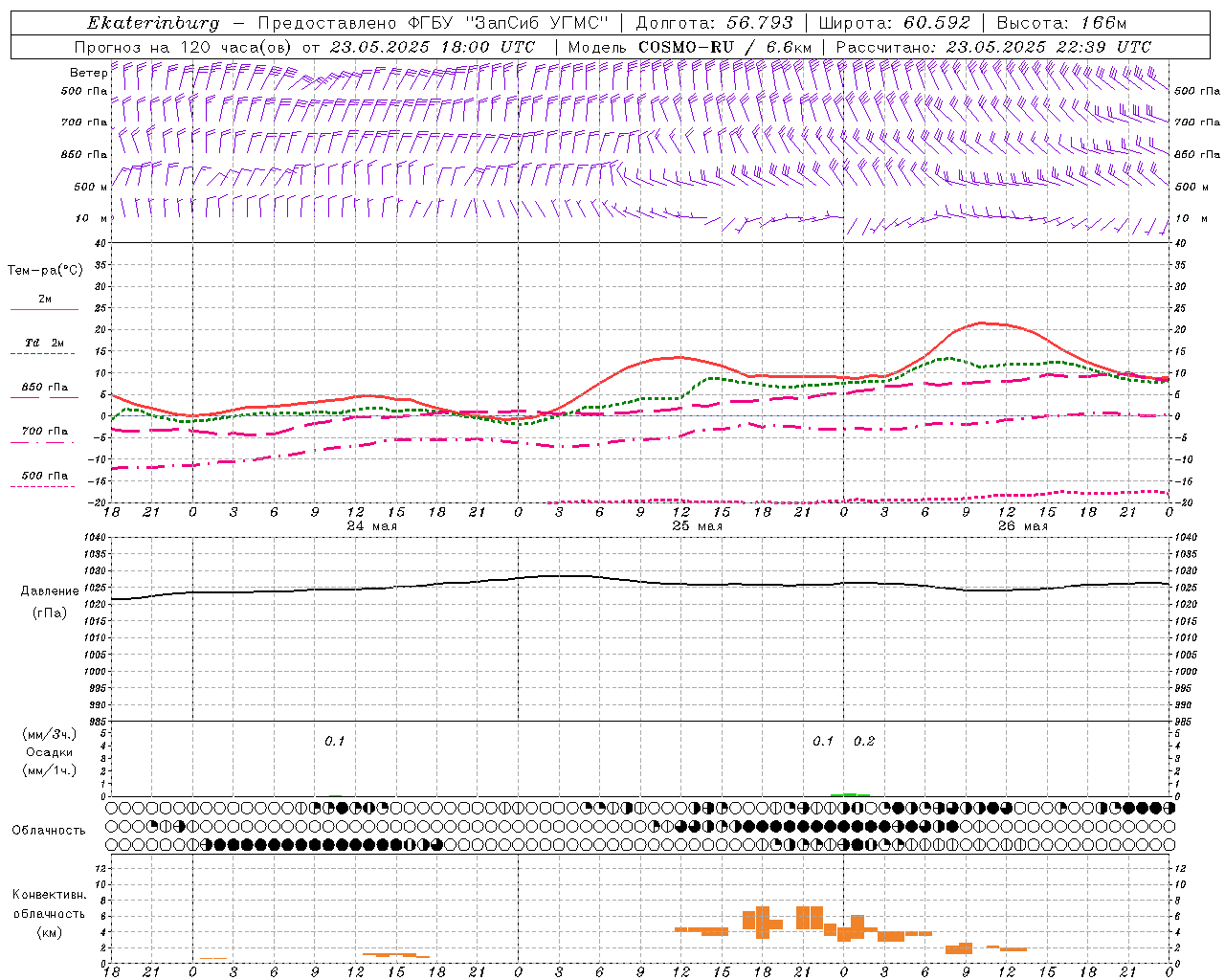The height and width of the screenshot is (980, 1225).
Task: Click the (гПа) unit under Давление
Action: 50,613
